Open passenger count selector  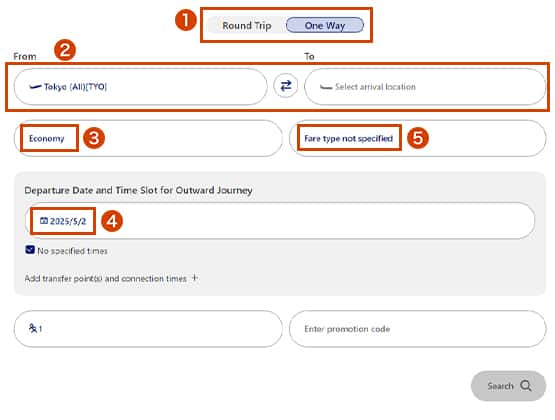tap(148, 329)
